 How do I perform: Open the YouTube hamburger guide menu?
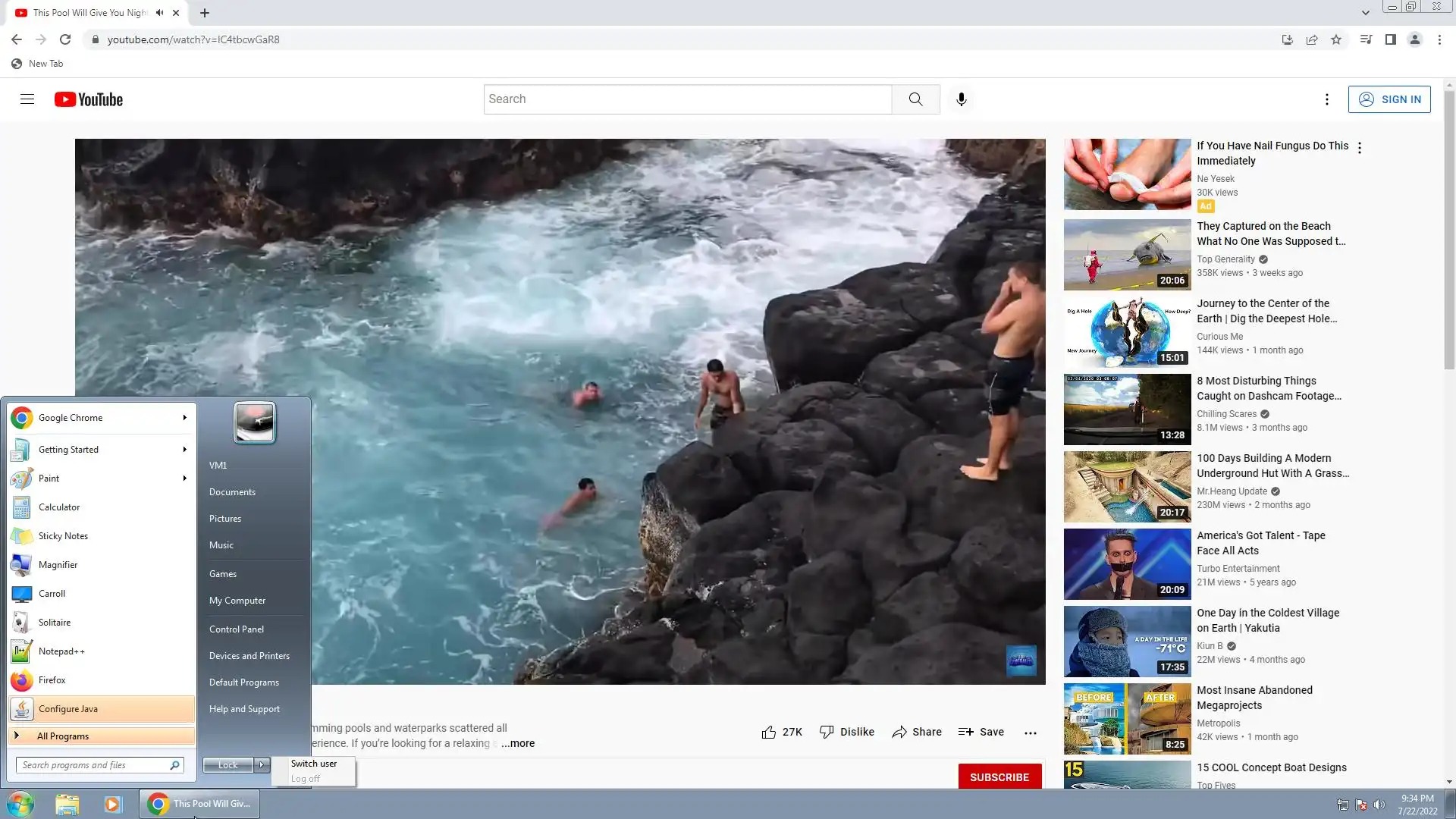27,99
